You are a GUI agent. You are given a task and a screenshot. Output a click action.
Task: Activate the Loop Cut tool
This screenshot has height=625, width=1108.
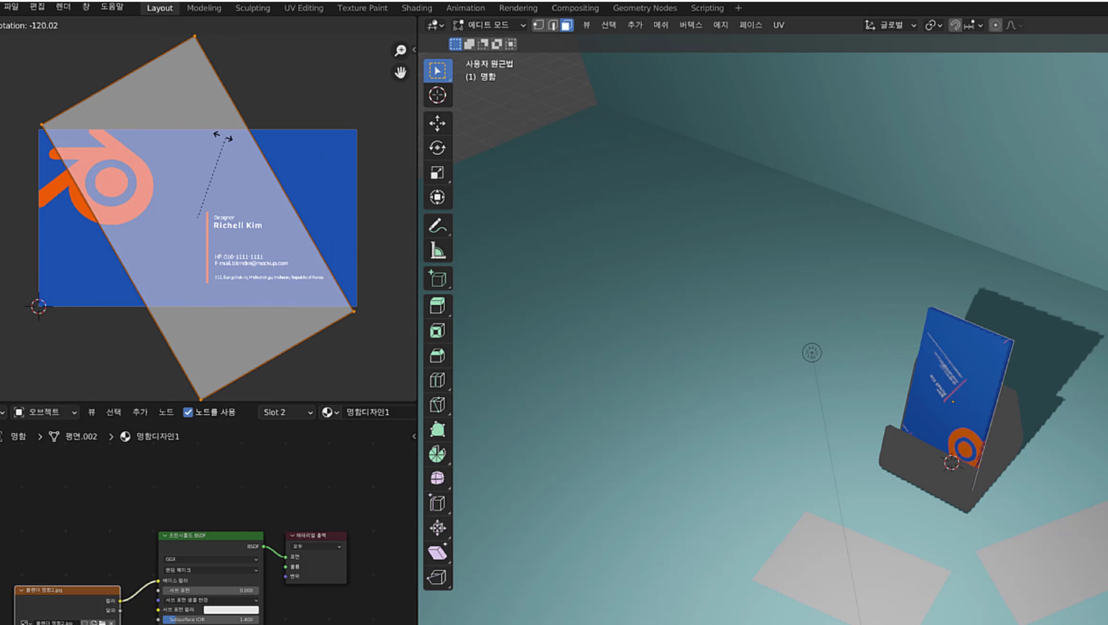coord(437,380)
